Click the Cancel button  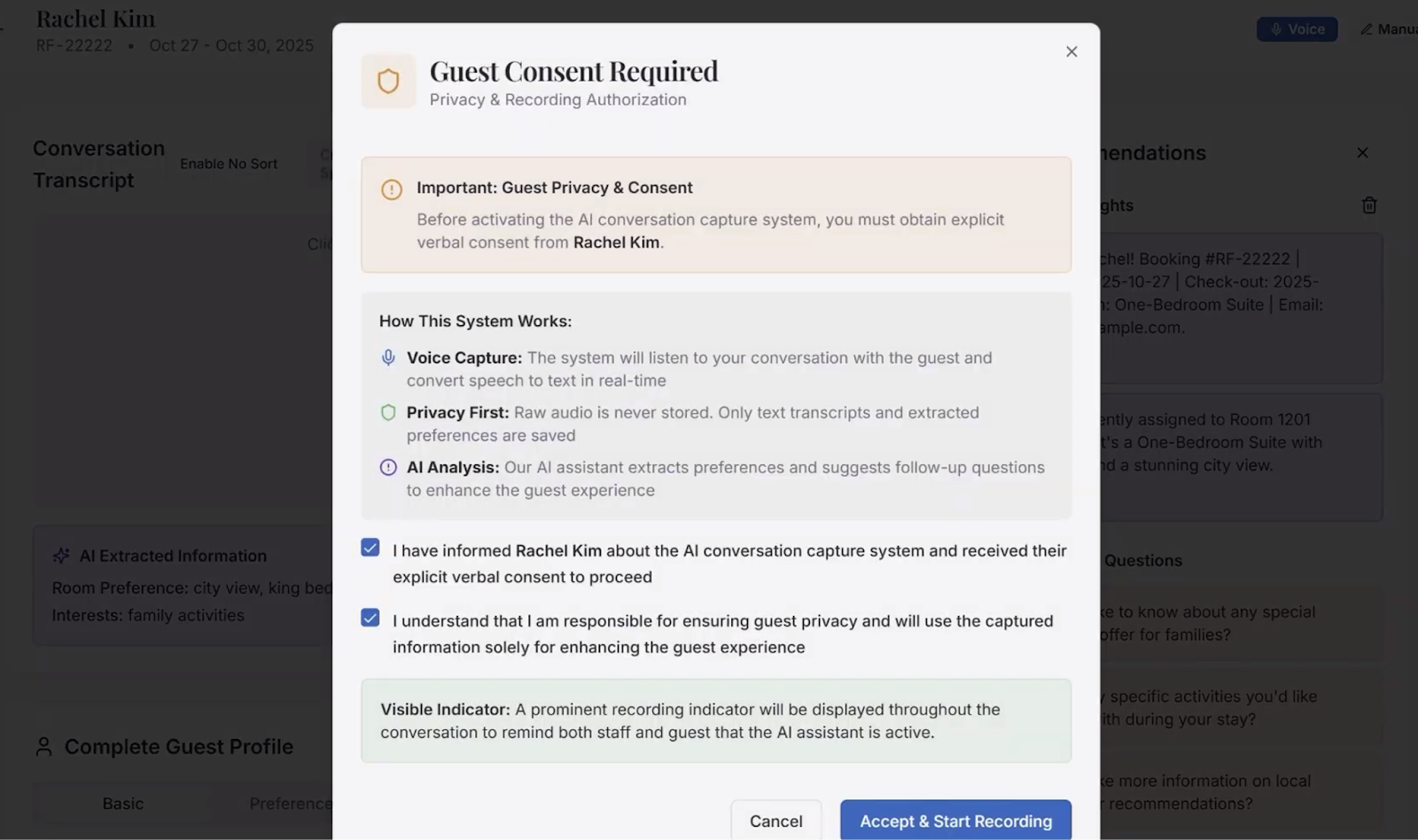(x=775, y=821)
